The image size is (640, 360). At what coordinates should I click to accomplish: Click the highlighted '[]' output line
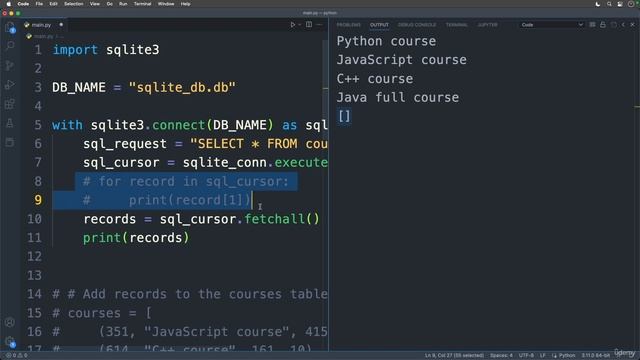tap(344, 116)
